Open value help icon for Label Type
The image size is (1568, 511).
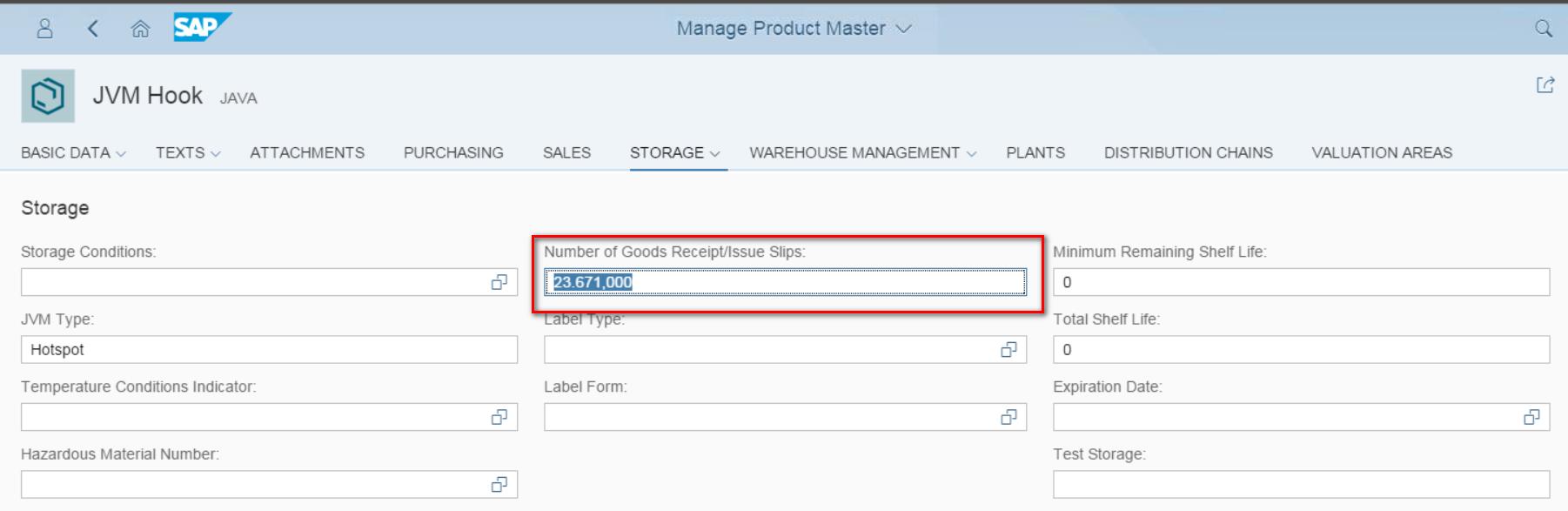1008,349
